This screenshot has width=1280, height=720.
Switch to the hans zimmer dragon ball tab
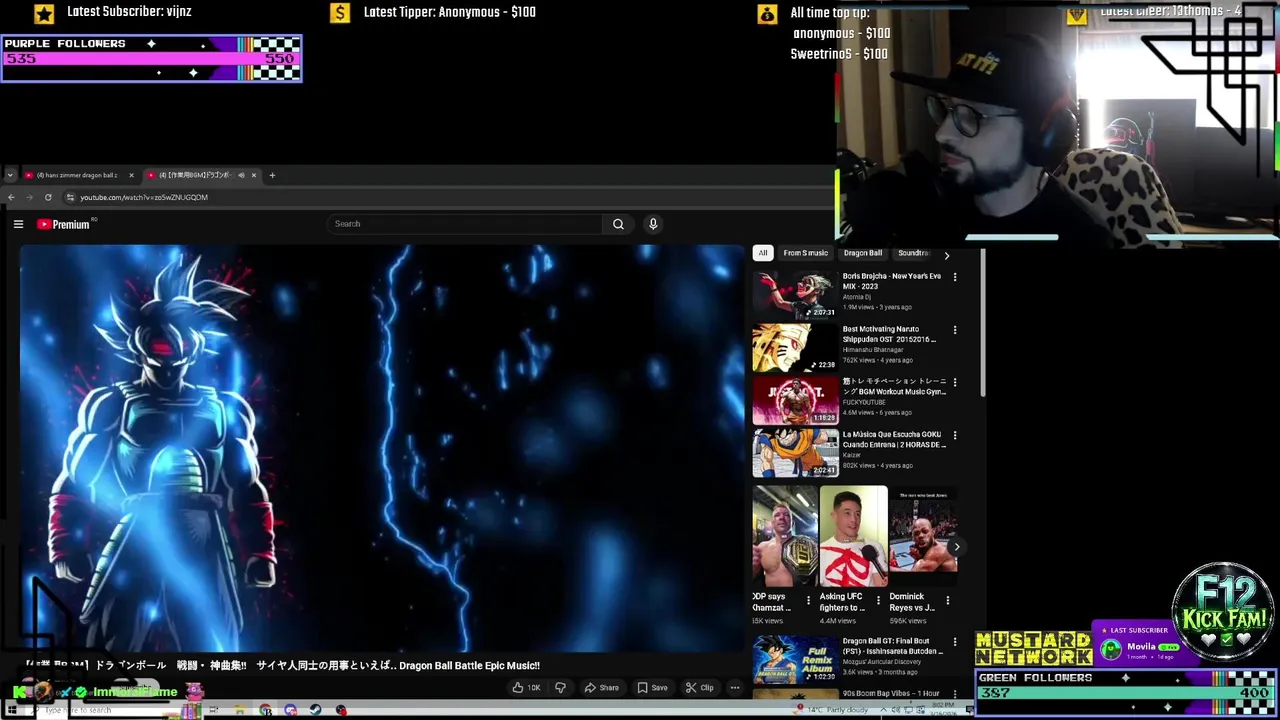click(x=78, y=175)
